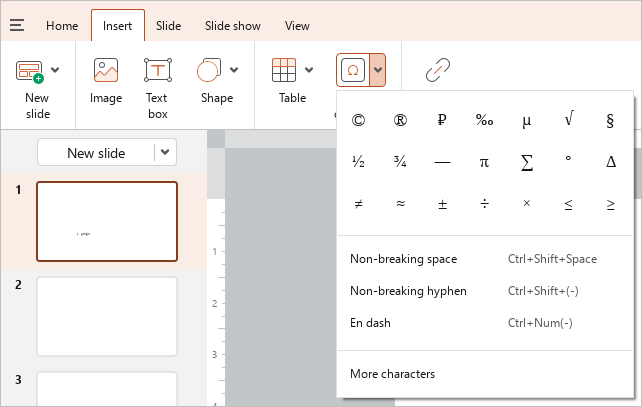Insert the copyright © symbol
This screenshot has height=407, width=642.
tap(358, 120)
